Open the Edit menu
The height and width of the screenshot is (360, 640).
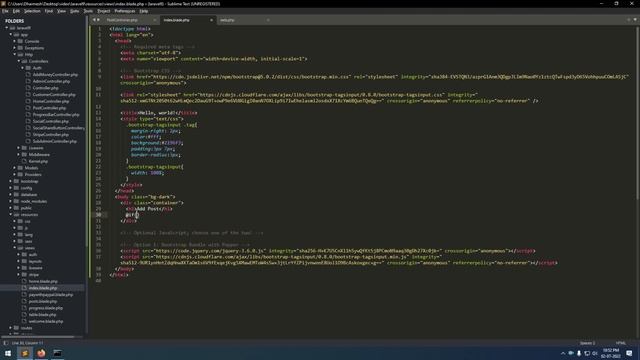(x=16, y=11)
